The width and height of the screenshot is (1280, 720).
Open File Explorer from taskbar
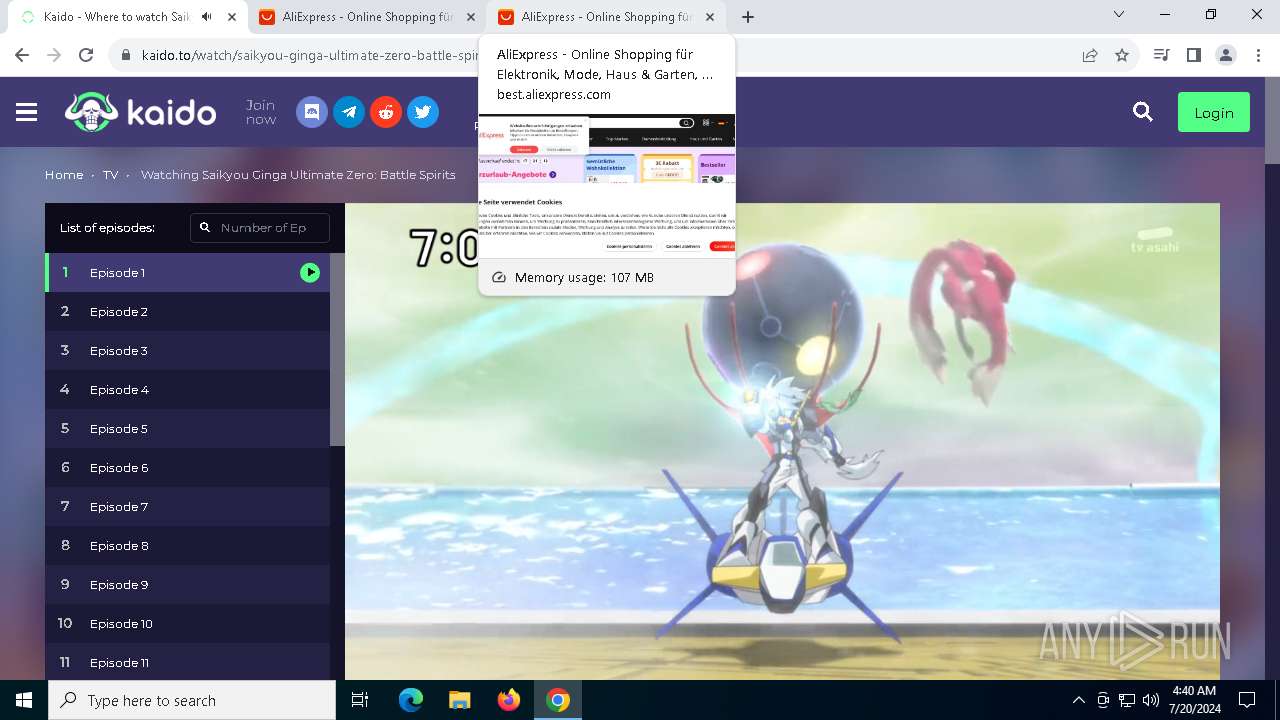460,700
